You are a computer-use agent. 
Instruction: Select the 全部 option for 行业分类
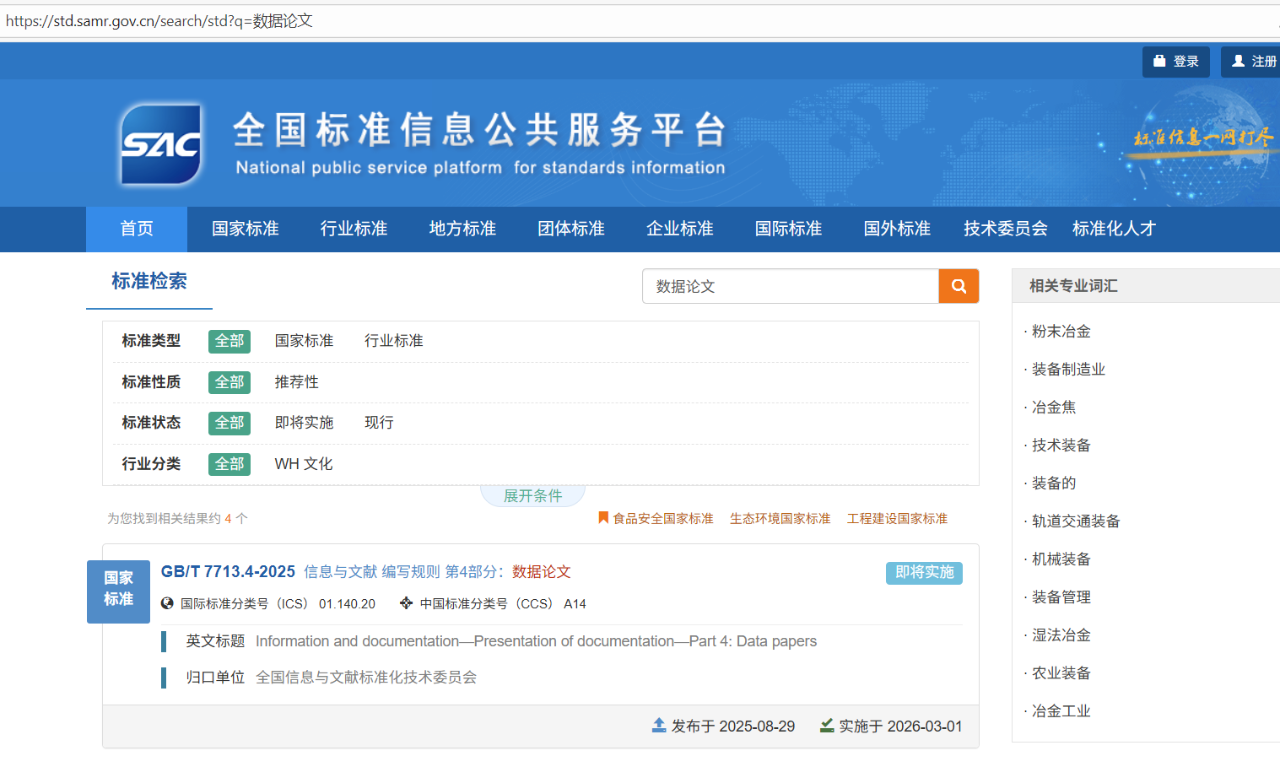(229, 464)
